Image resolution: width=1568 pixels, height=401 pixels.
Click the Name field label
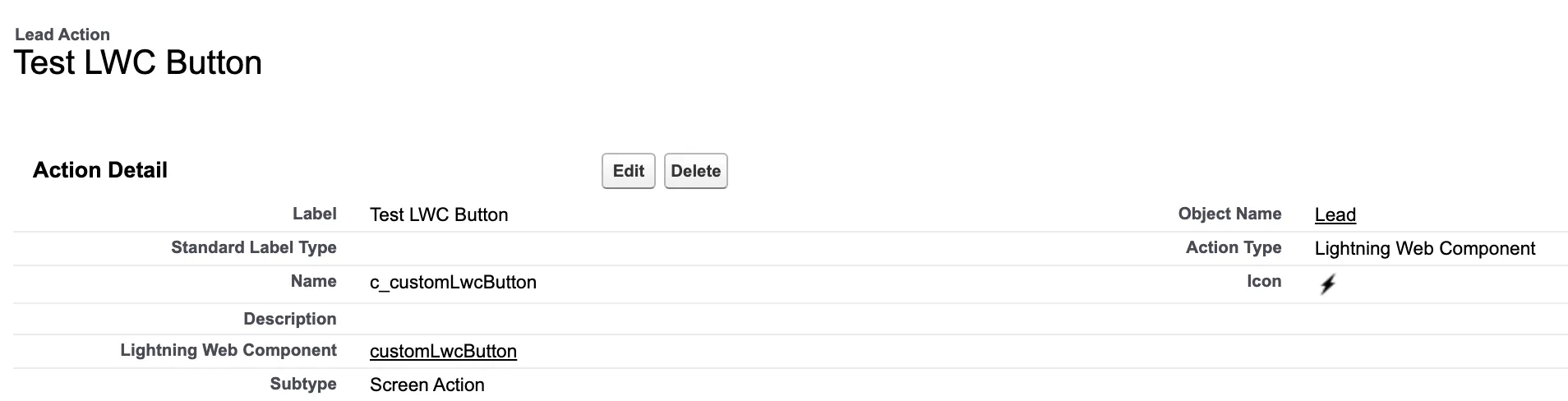click(314, 282)
